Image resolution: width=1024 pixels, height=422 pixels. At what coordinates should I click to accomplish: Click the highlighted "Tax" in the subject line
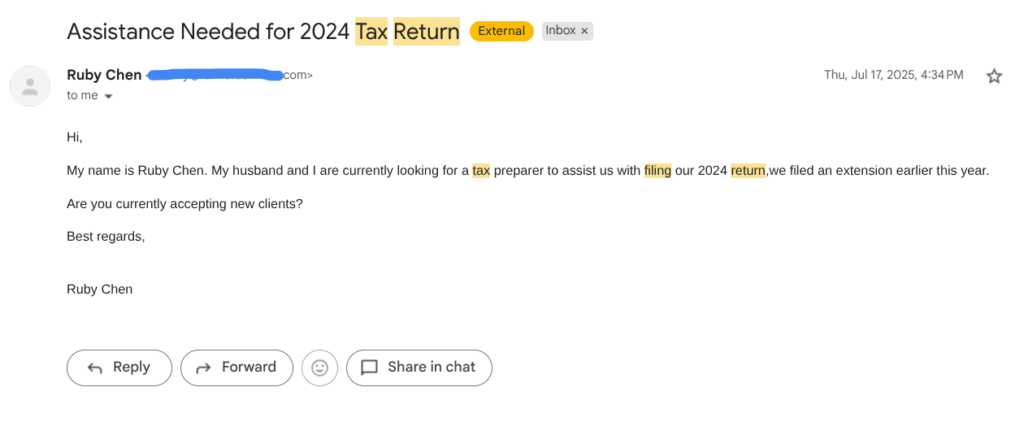pyautogui.click(x=371, y=32)
